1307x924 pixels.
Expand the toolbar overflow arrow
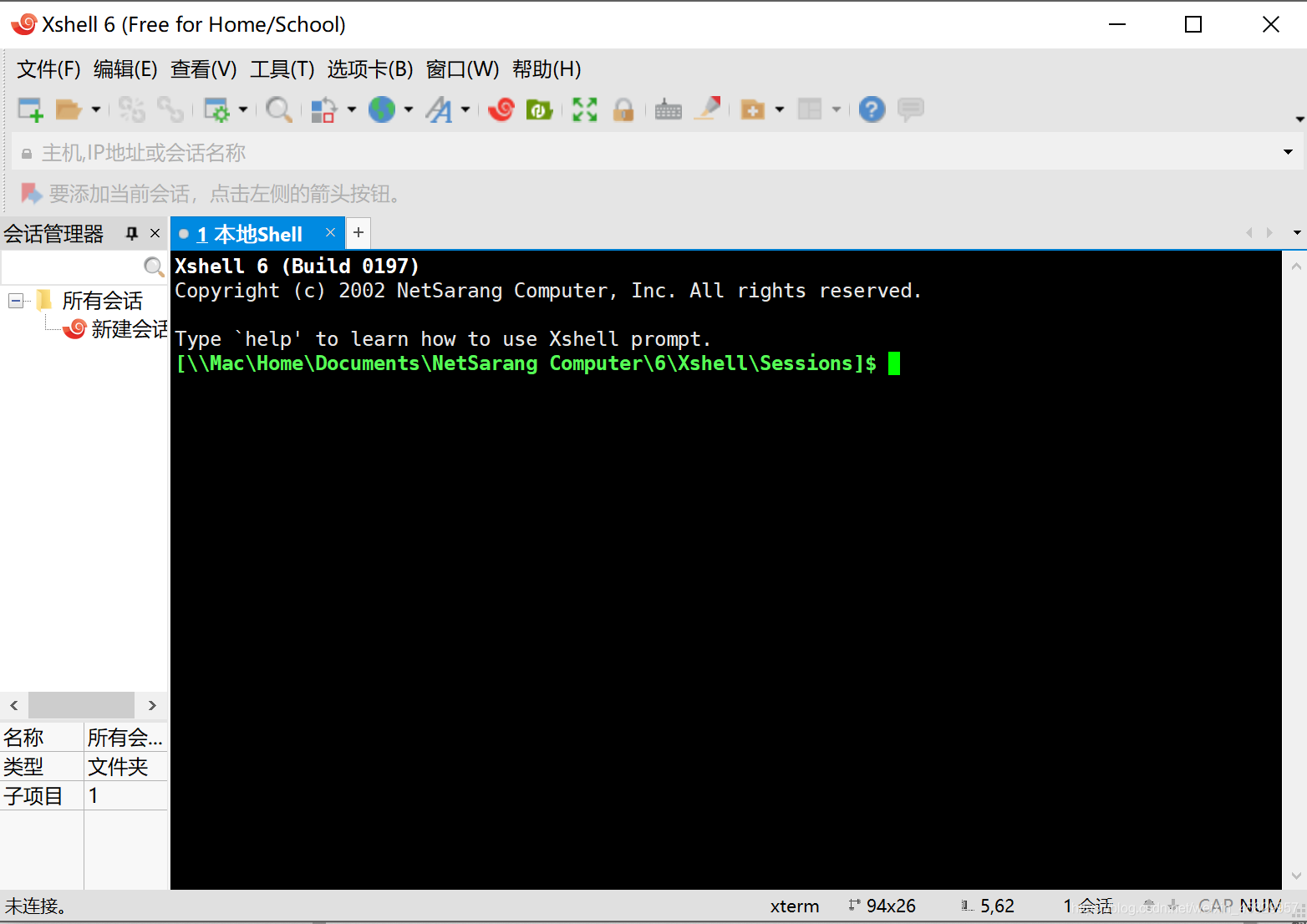pyautogui.click(x=1299, y=119)
